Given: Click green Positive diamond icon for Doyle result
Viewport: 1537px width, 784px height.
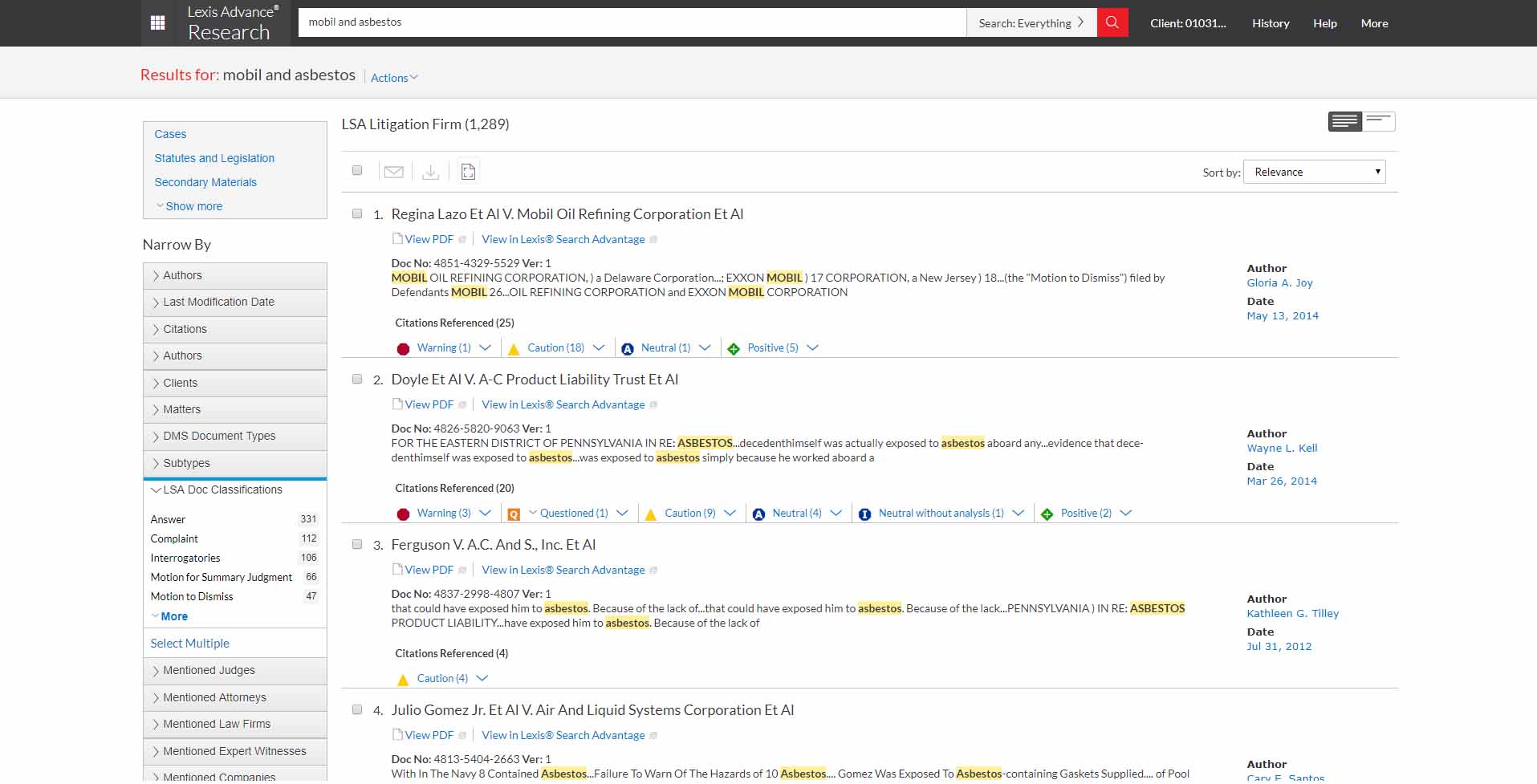Looking at the screenshot, I should click(x=1047, y=514).
